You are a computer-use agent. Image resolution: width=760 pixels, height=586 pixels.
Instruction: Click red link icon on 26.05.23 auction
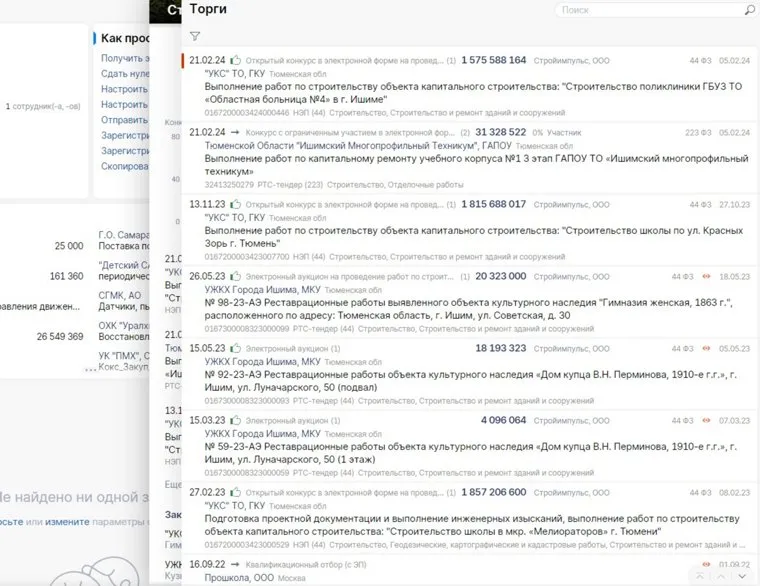point(706,276)
